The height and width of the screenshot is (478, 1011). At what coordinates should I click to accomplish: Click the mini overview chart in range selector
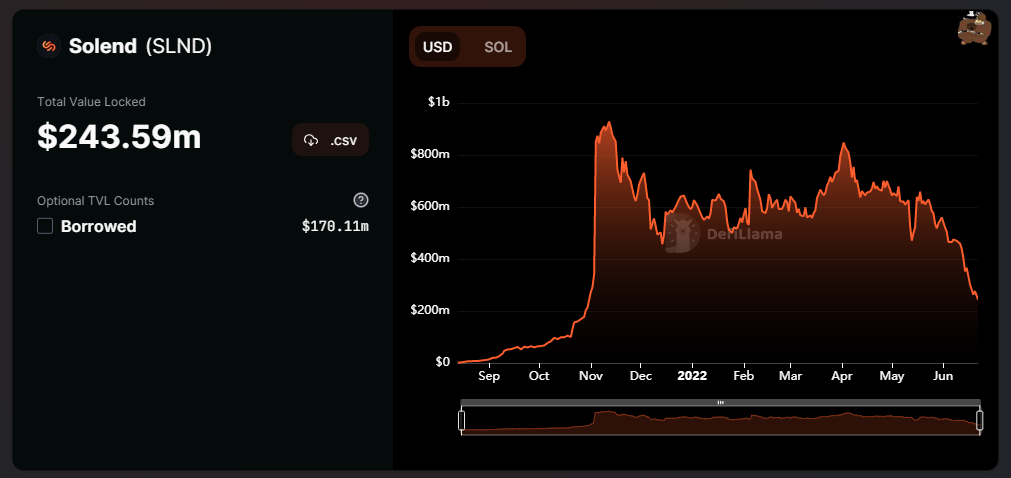pos(720,421)
